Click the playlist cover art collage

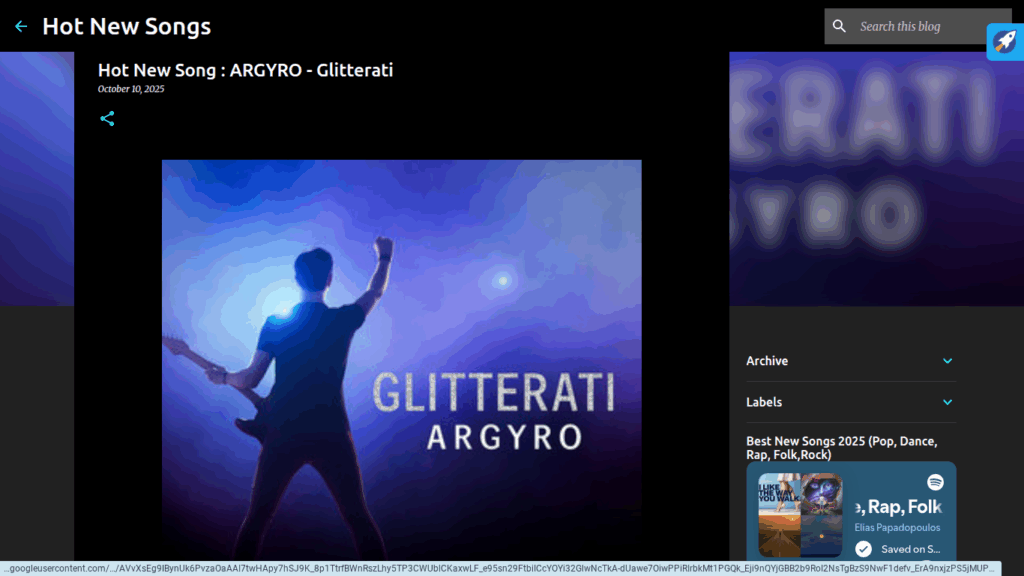(800, 515)
